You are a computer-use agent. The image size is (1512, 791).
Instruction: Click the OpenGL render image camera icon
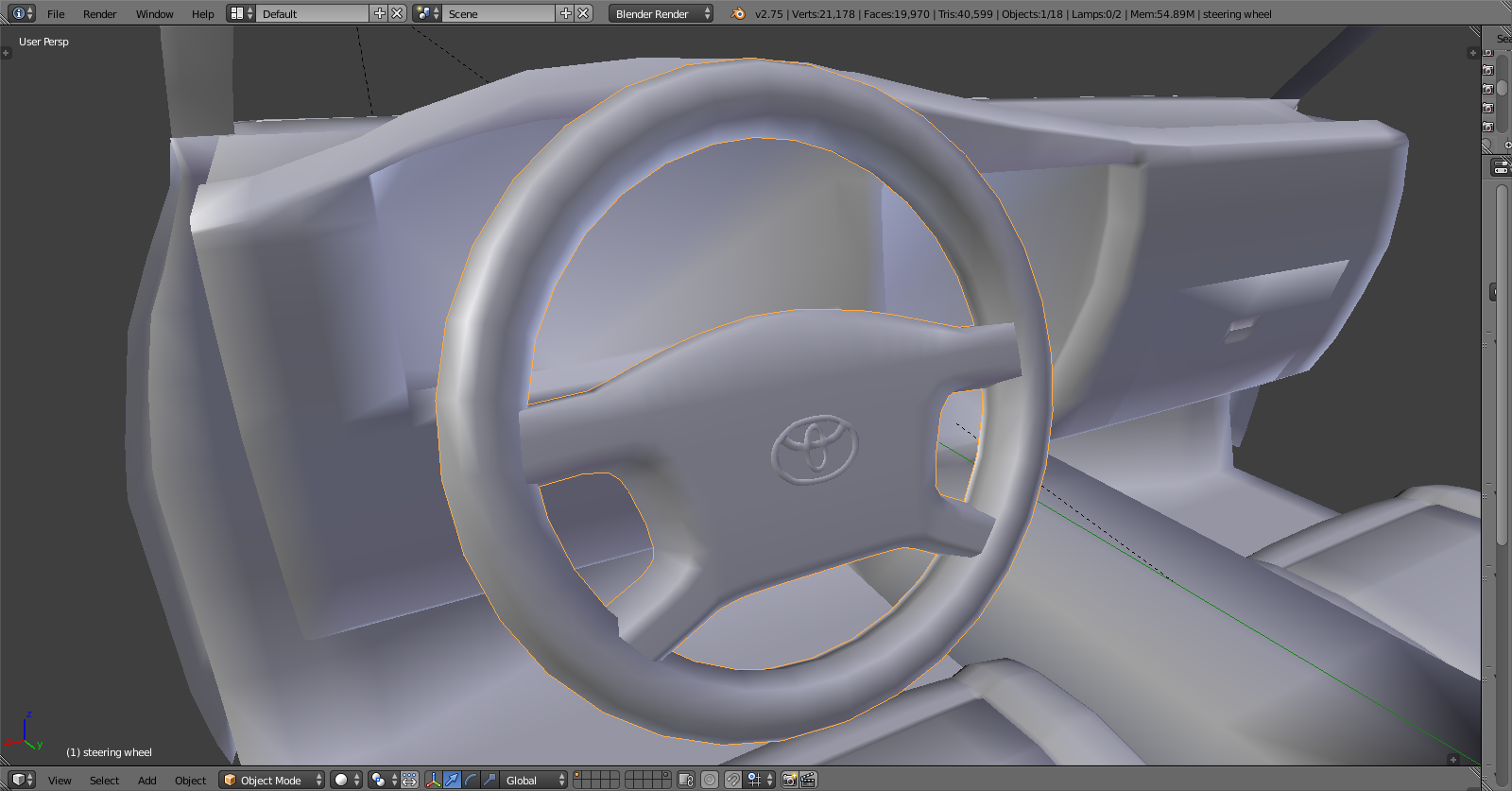(x=789, y=780)
